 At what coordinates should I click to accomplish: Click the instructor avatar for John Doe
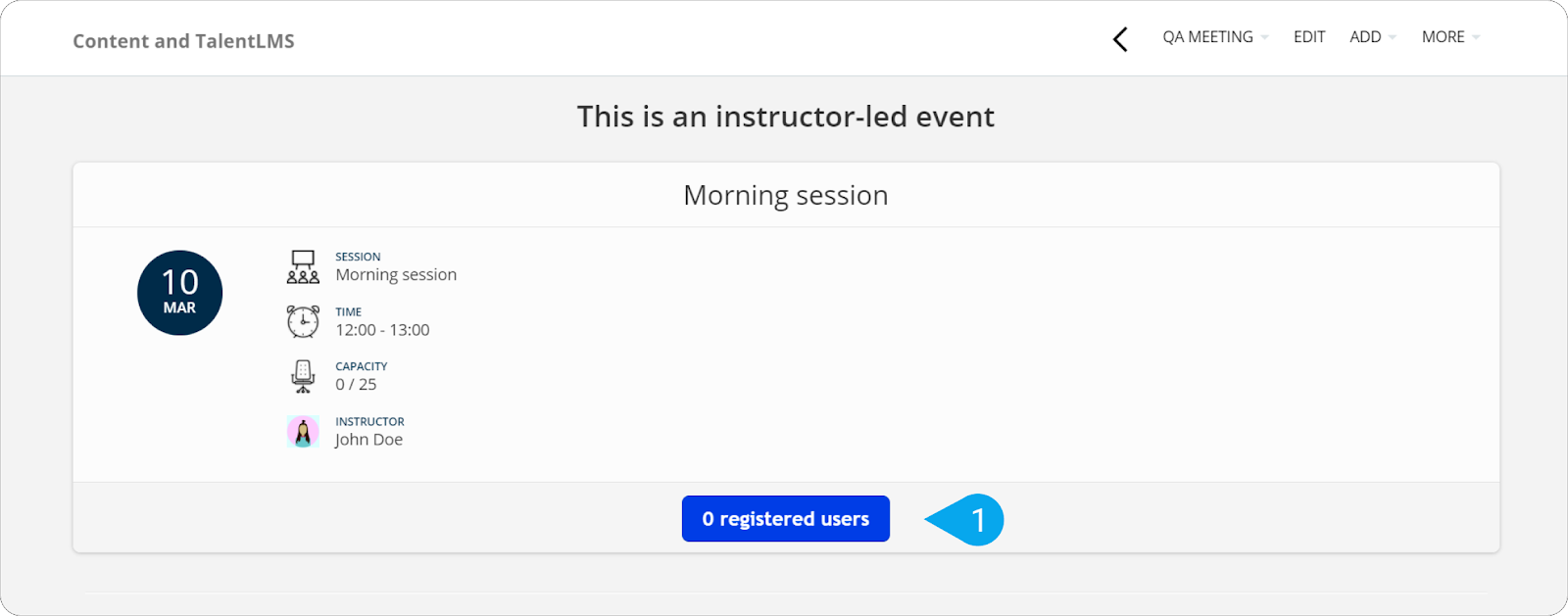[303, 431]
